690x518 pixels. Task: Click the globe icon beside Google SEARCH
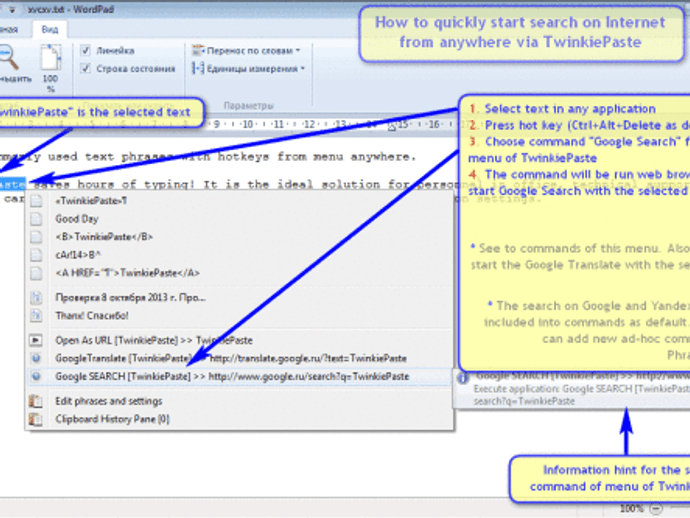[x=36, y=376]
